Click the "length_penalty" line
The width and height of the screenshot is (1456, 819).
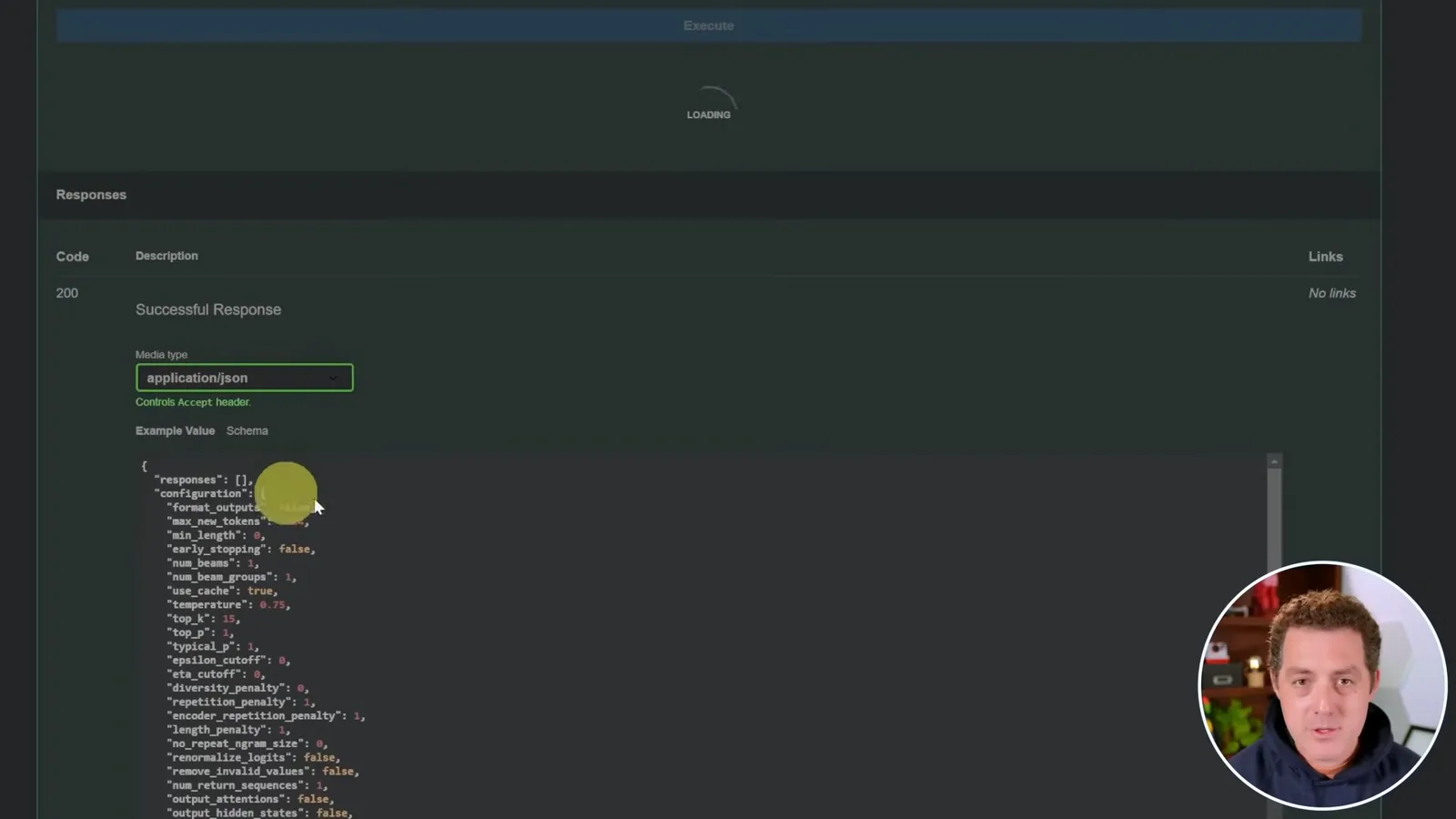point(228,730)
